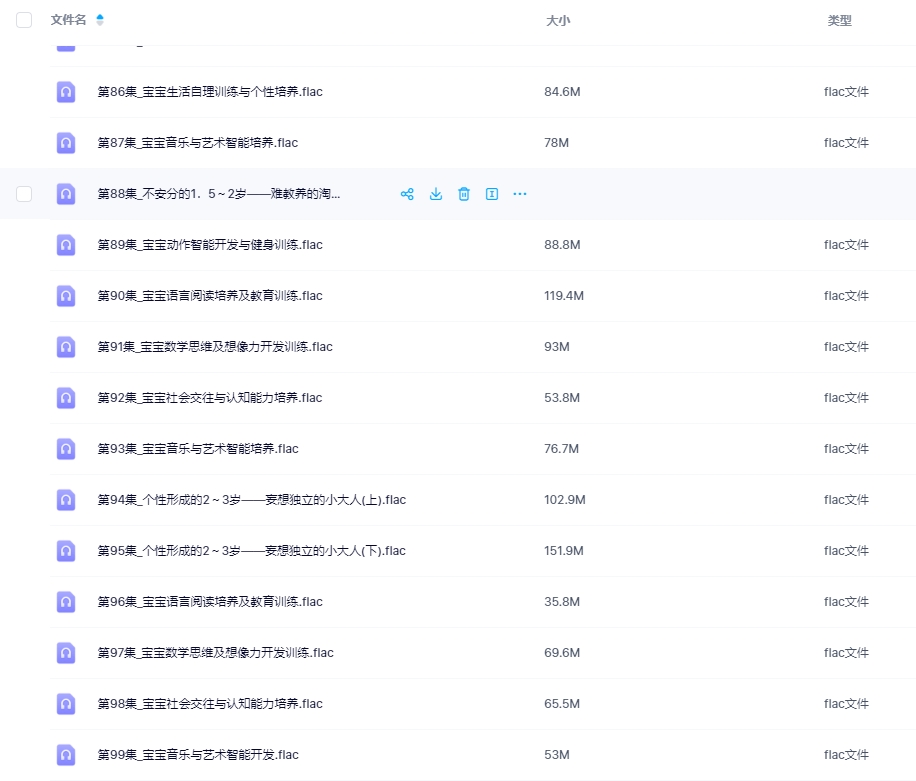Rename the 第88集 file via rename icon
916x781 pixels.
coord(492,194)
